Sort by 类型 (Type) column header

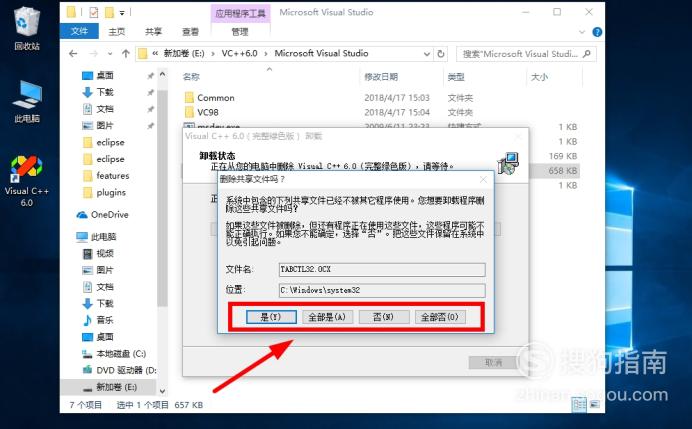click(456, 77)
